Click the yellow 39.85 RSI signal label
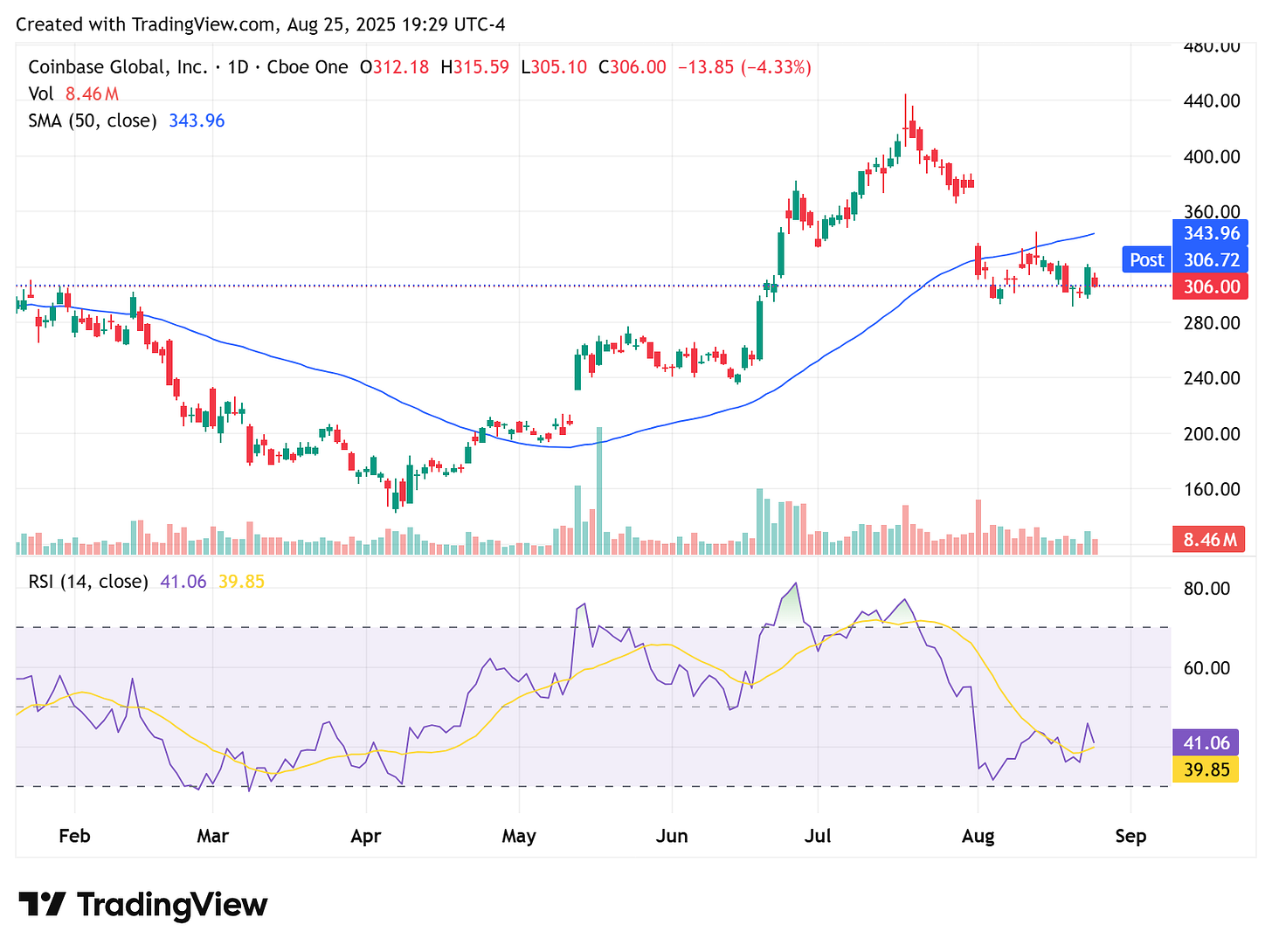1272x952 pixels. tap(1206, 769)
